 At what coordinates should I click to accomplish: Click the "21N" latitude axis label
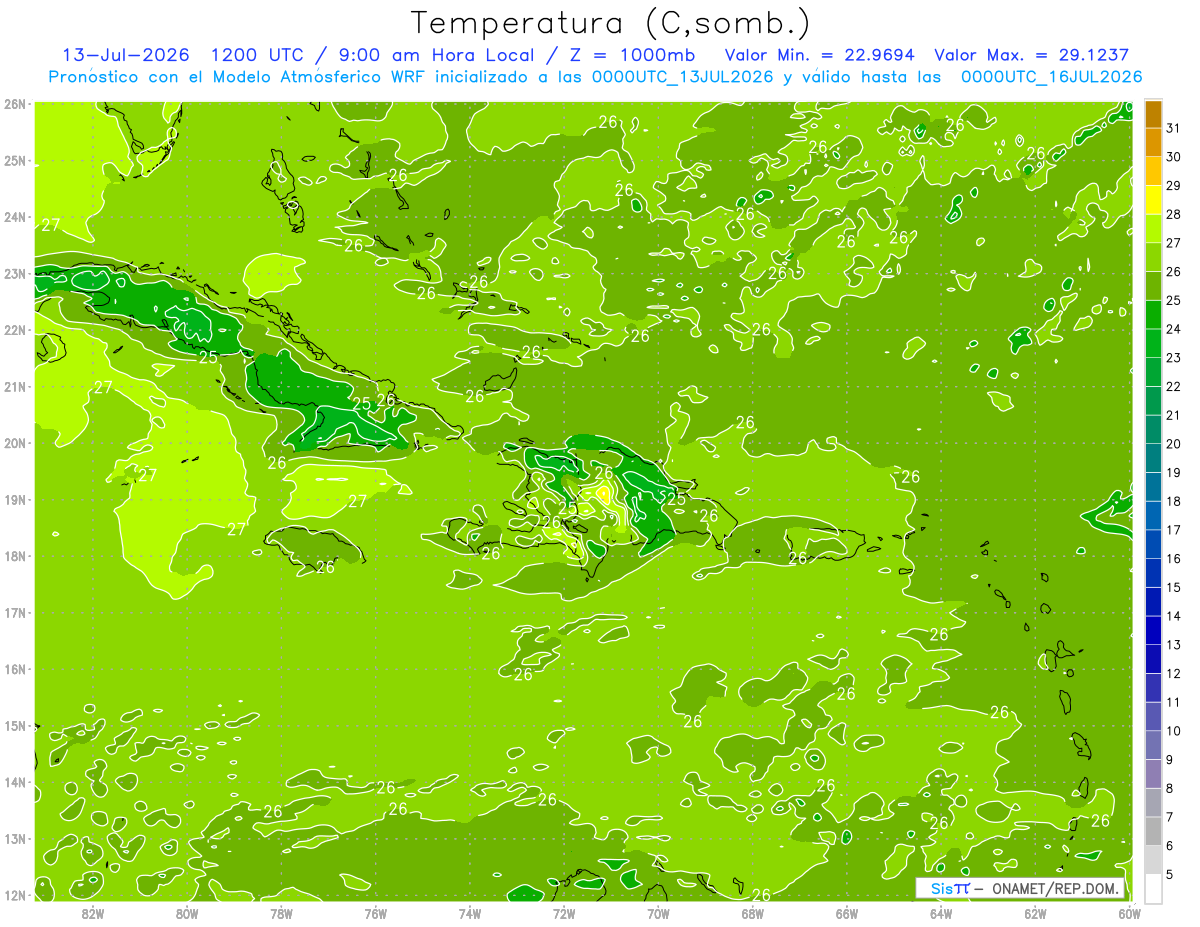coord(14,387)
